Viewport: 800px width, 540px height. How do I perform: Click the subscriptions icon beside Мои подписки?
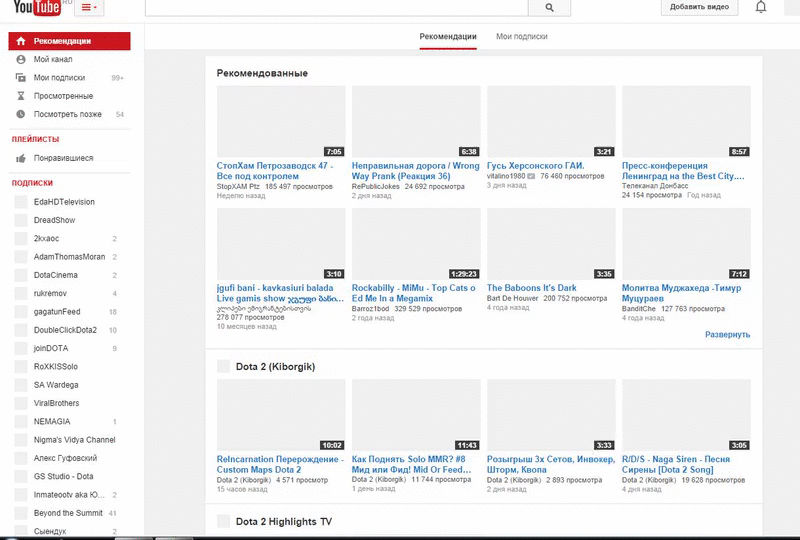click(x=21, y=78)
